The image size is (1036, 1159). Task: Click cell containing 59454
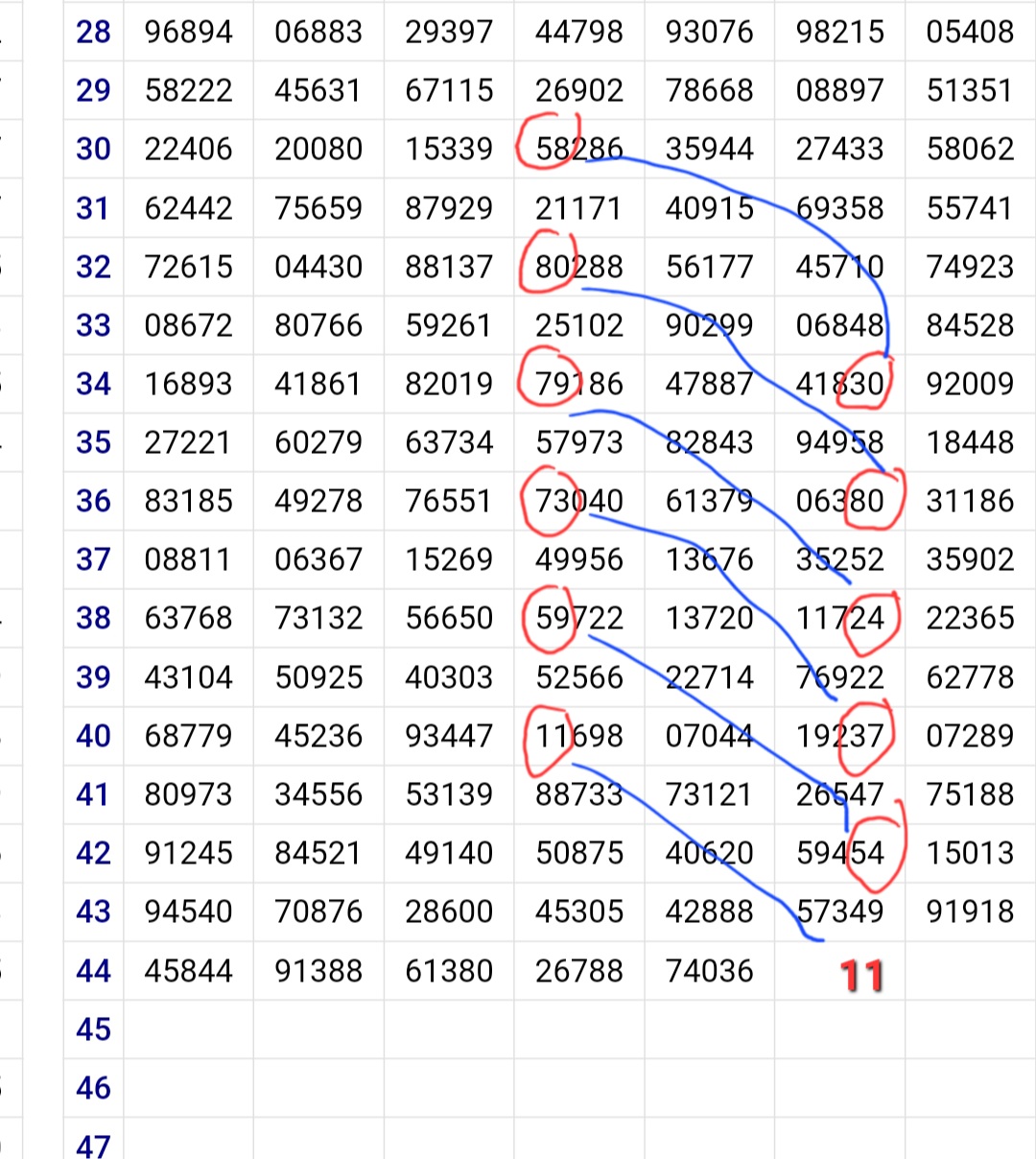click(x=839, y=853)
